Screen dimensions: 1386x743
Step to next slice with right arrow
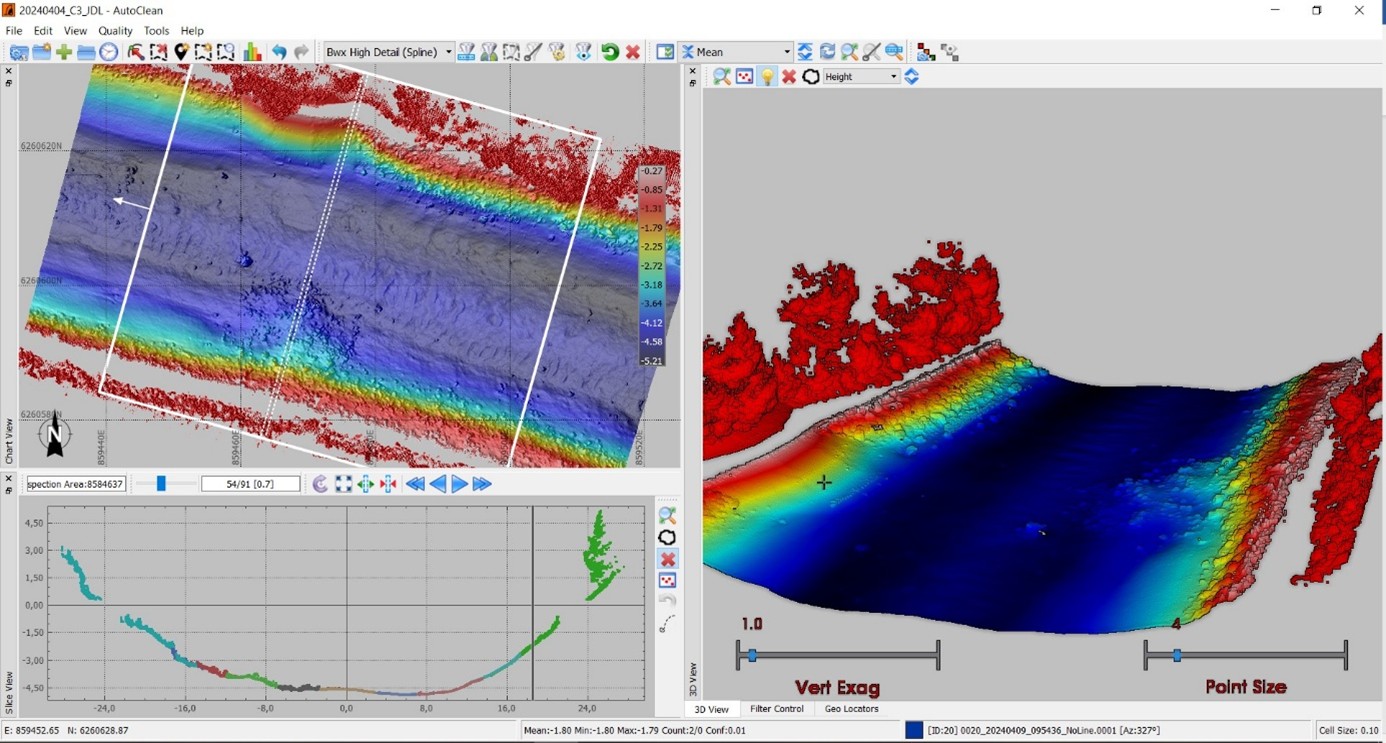tap(459, 484)
